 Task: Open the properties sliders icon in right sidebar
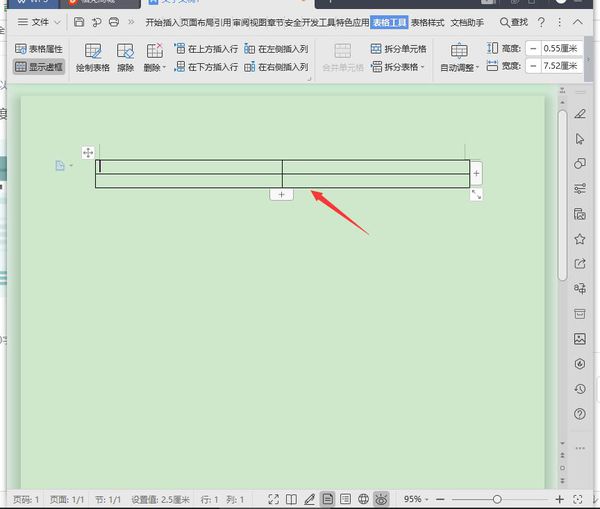pyautogui.click(x=580, y=188)
